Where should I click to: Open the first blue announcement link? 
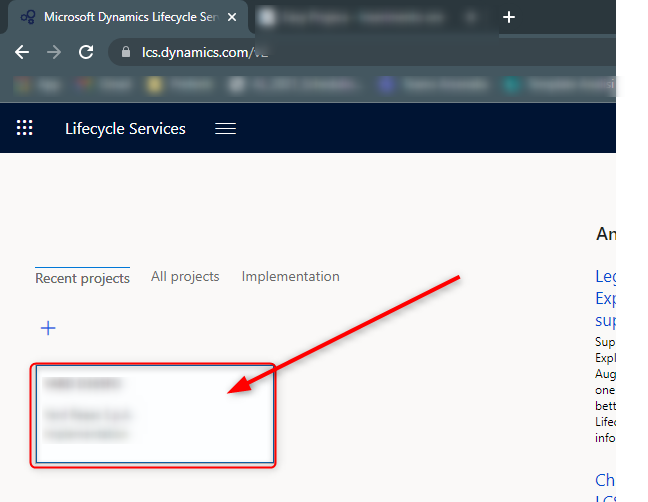click(x=606, y=298)
